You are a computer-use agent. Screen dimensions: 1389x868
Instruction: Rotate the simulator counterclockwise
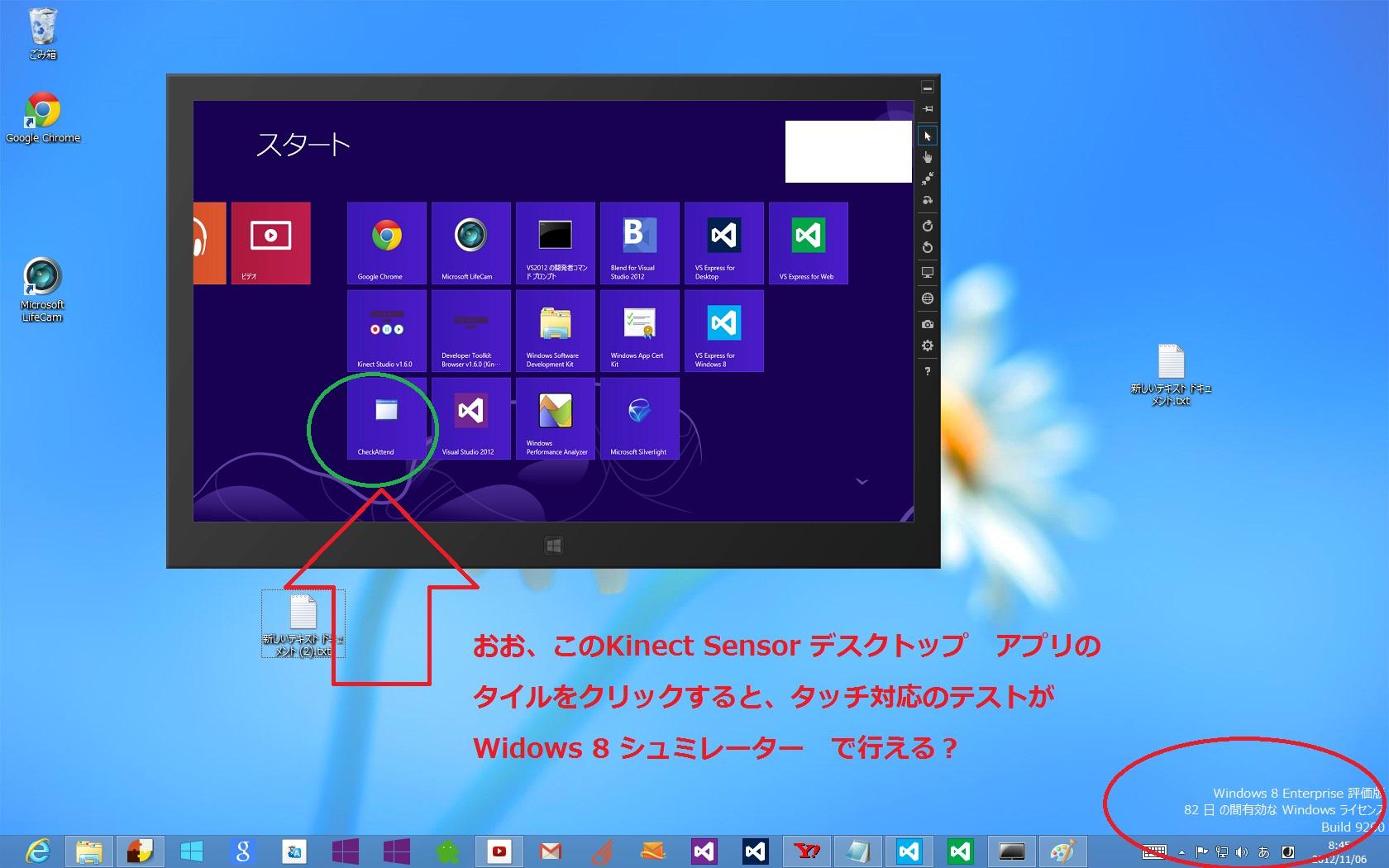928,247
